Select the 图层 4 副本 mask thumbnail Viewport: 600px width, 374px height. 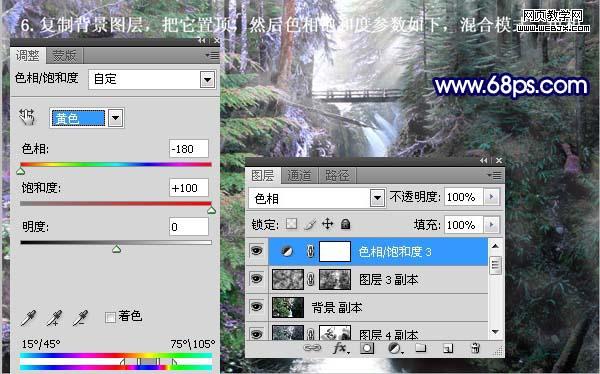tap(335, 333)
